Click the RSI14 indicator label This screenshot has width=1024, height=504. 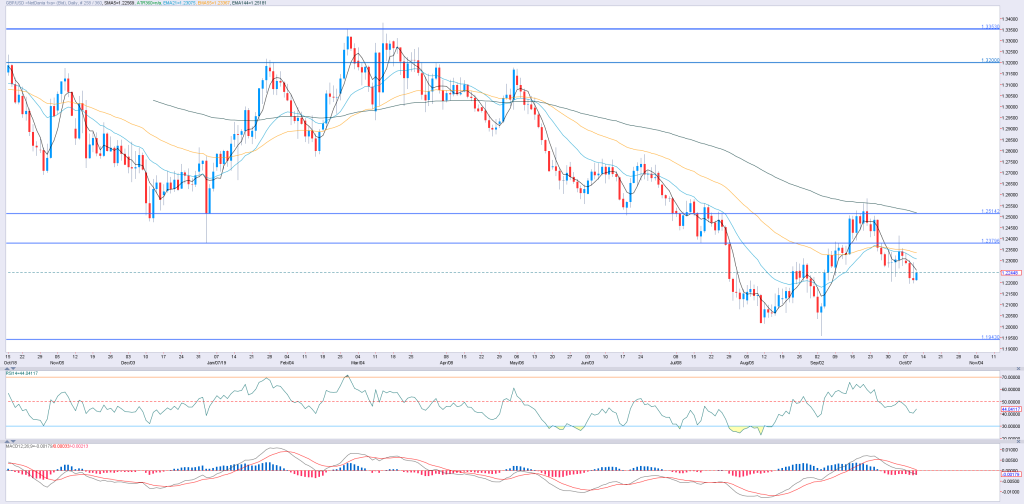point(20,374)
